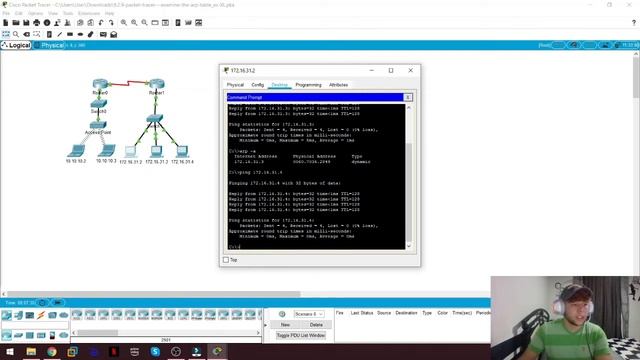The width and height of the screenshot is (640, 360).
Task: Click the Print toolbar icon
Action: 37,23
